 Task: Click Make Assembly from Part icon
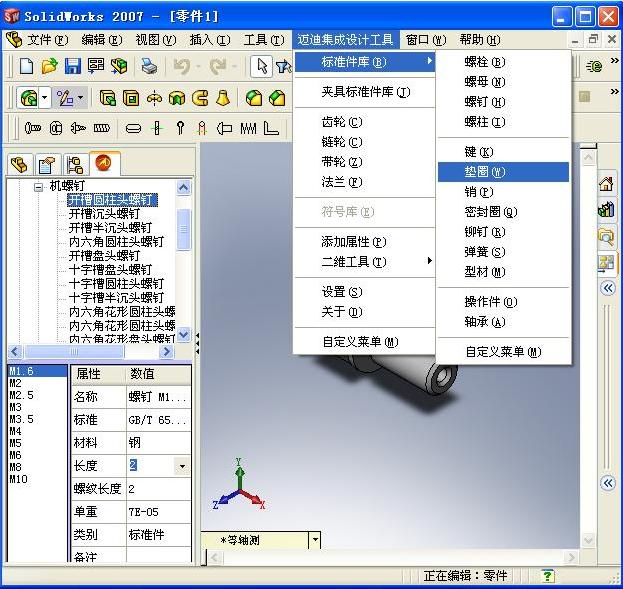tap(119, 66)
